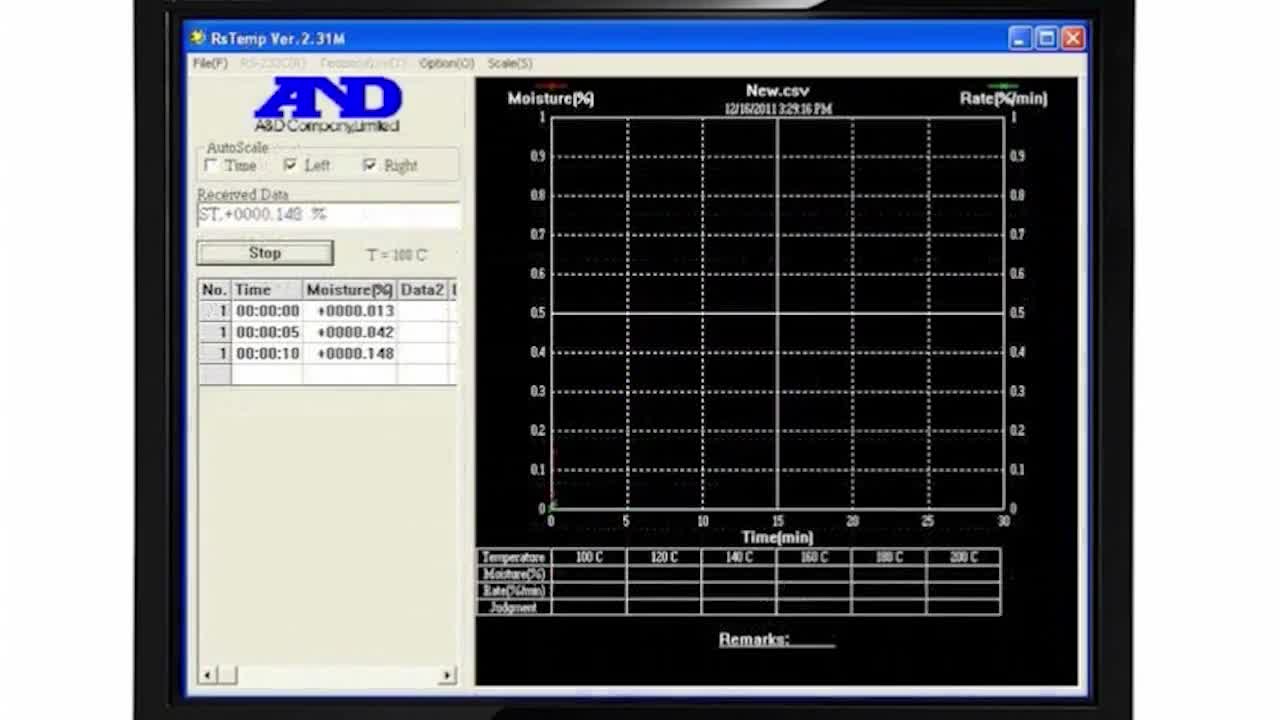
Task: Maximize the RsTemp window
Action: click(x=1046, y=39)
